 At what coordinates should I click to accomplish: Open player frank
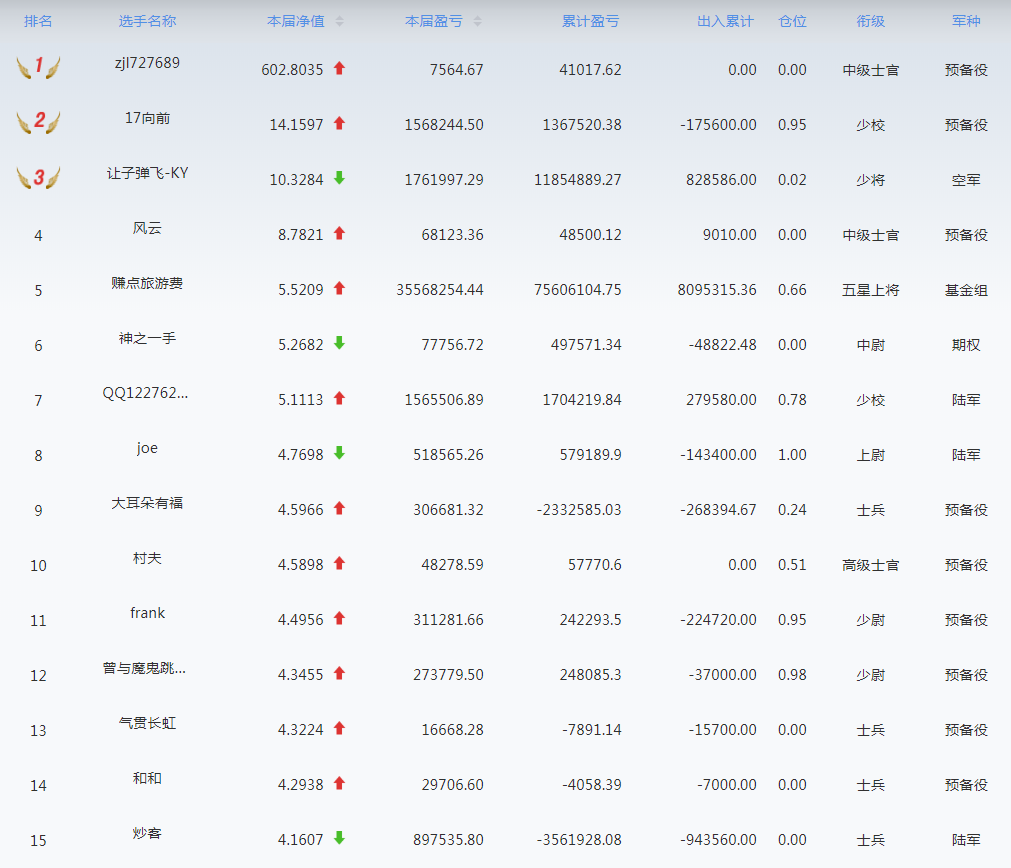147,613
